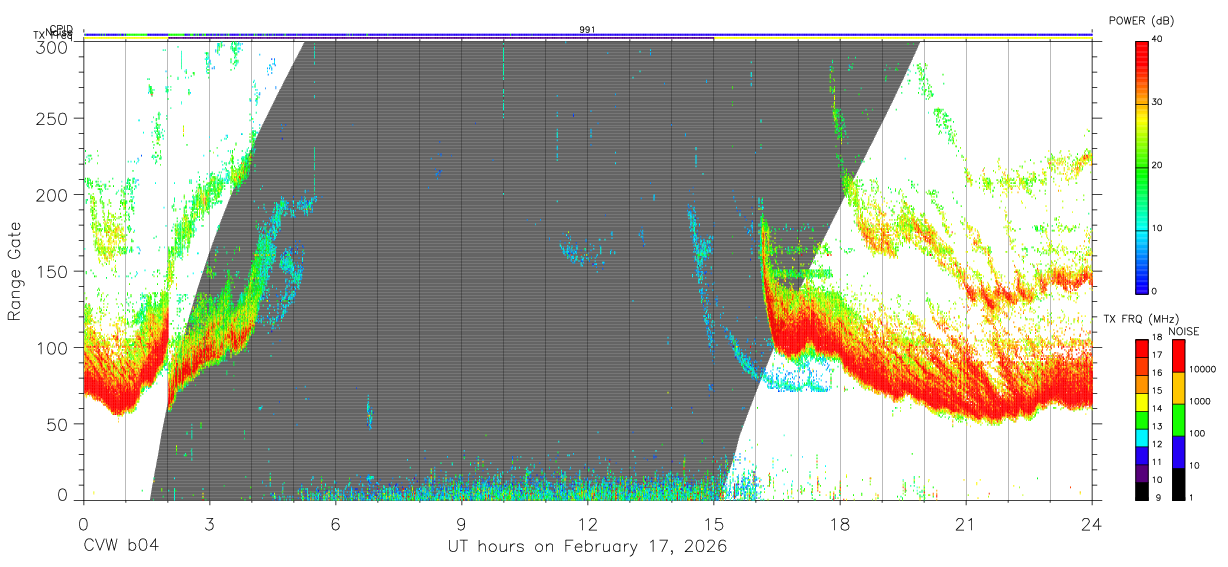
Task: Click the 14 label on the TX FRQ scale
Action: tap(1157, 409)
